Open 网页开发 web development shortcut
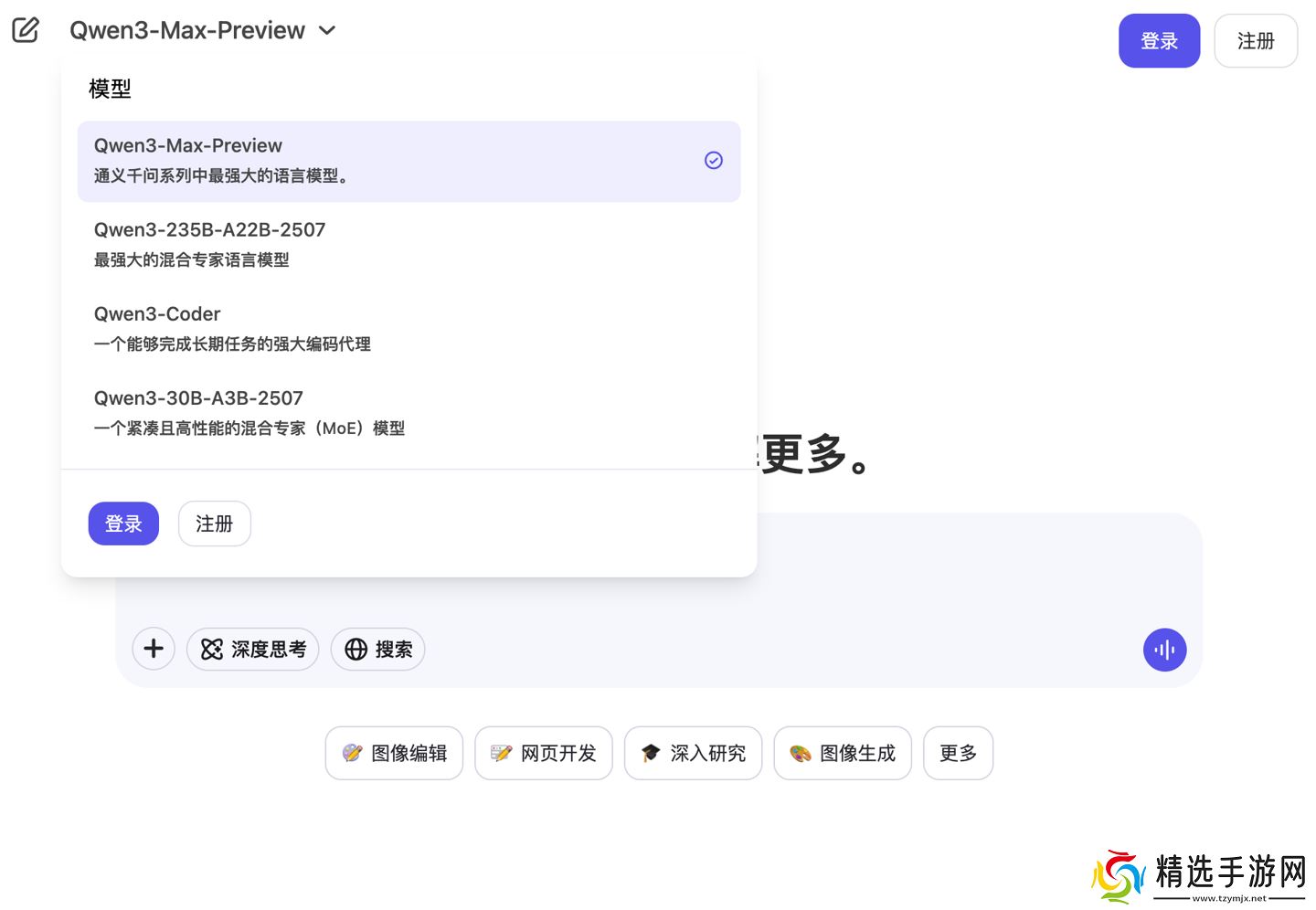The height and width of the screenshot is (910, 1316). [x=544, y=753]
